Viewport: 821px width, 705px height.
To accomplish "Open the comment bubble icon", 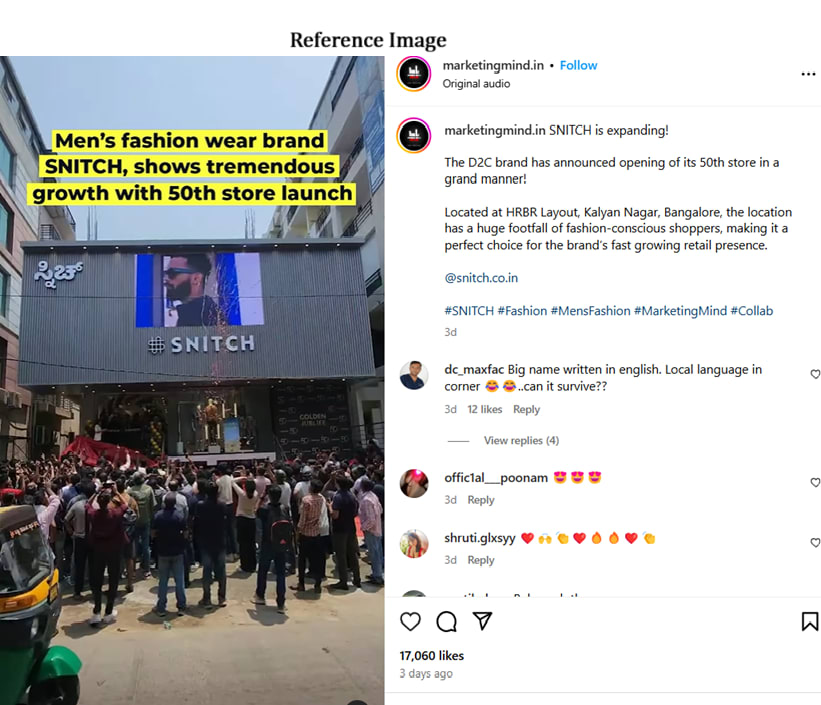I will click(x=447, y=622).
